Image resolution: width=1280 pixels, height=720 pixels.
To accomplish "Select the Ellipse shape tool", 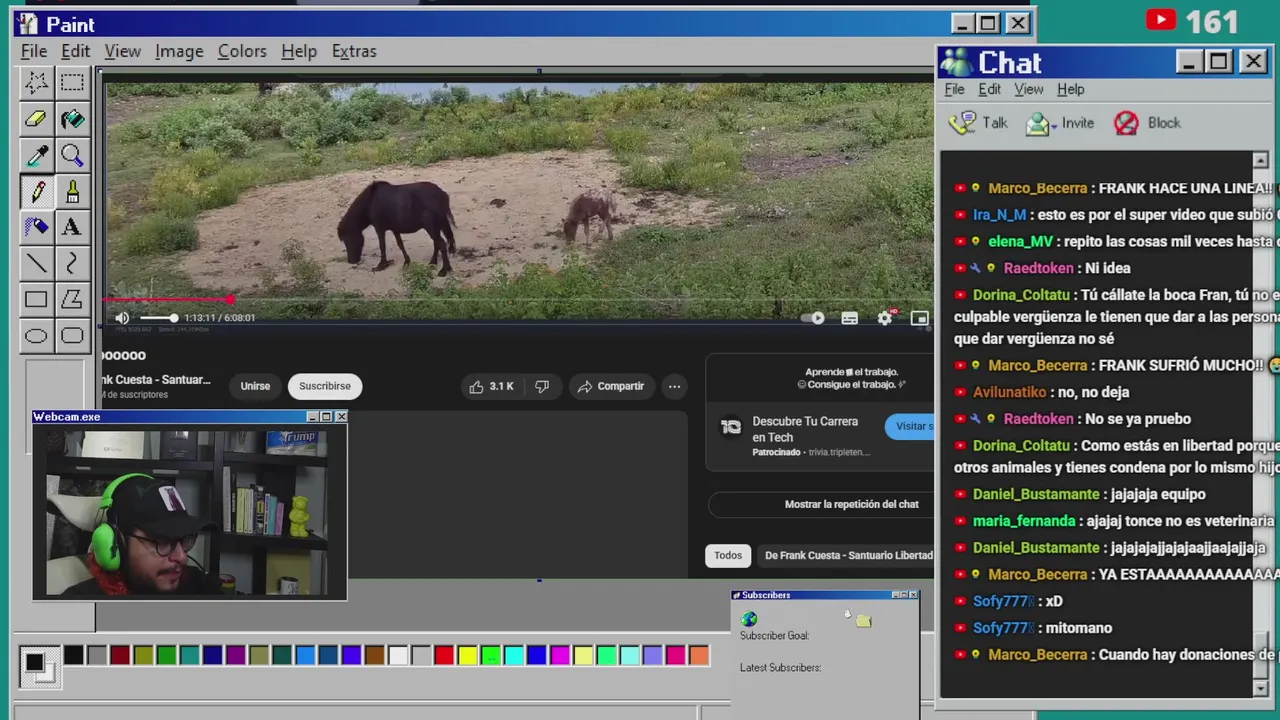I will [36, 335].
